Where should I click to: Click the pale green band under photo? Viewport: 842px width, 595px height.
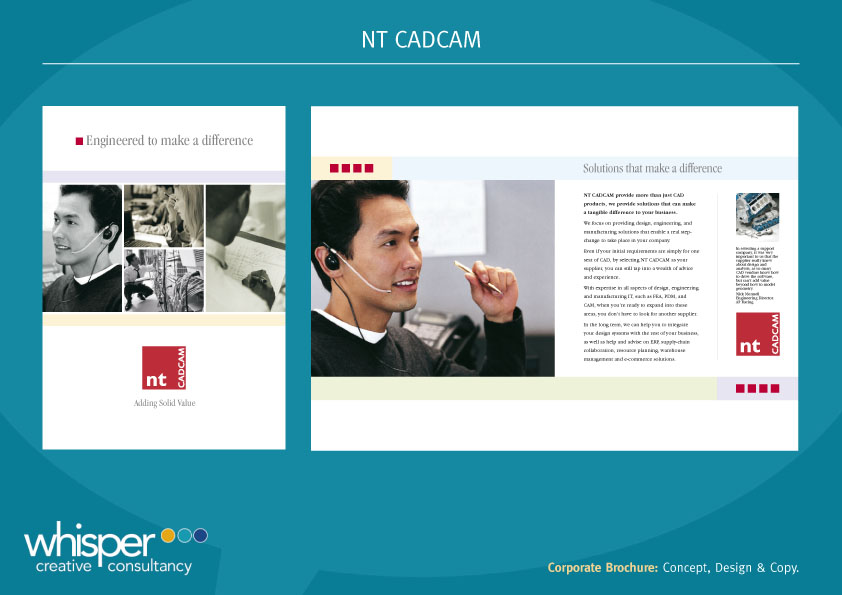pos(514,388)
